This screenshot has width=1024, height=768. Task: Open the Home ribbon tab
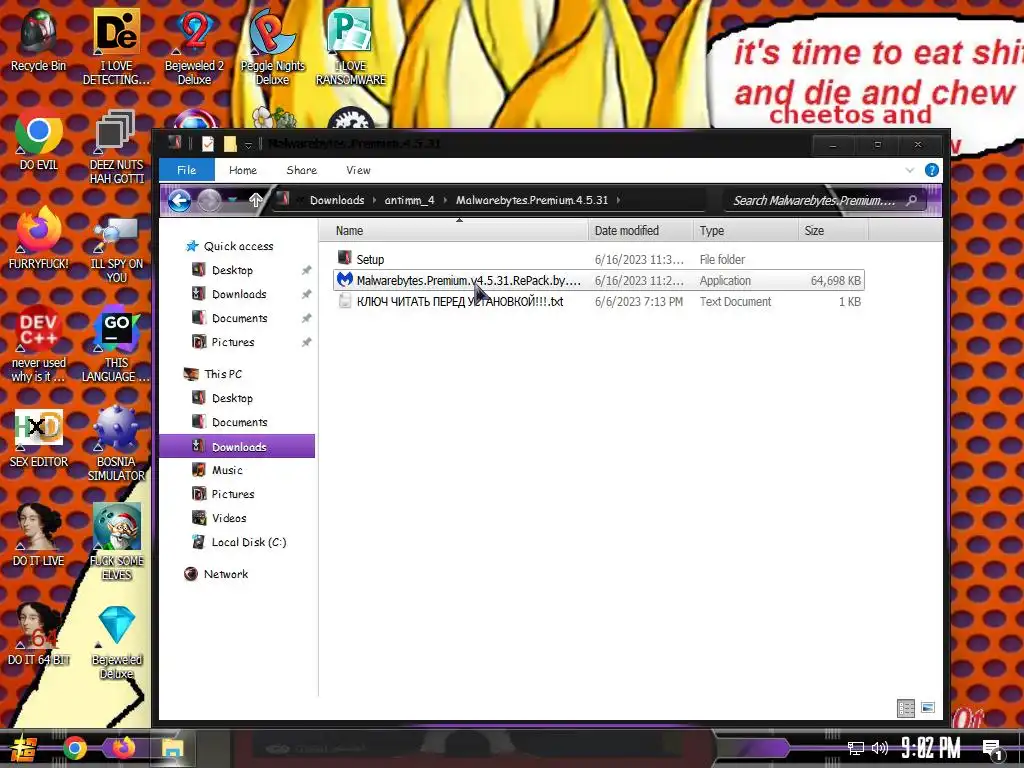click(x=243, y=170)
